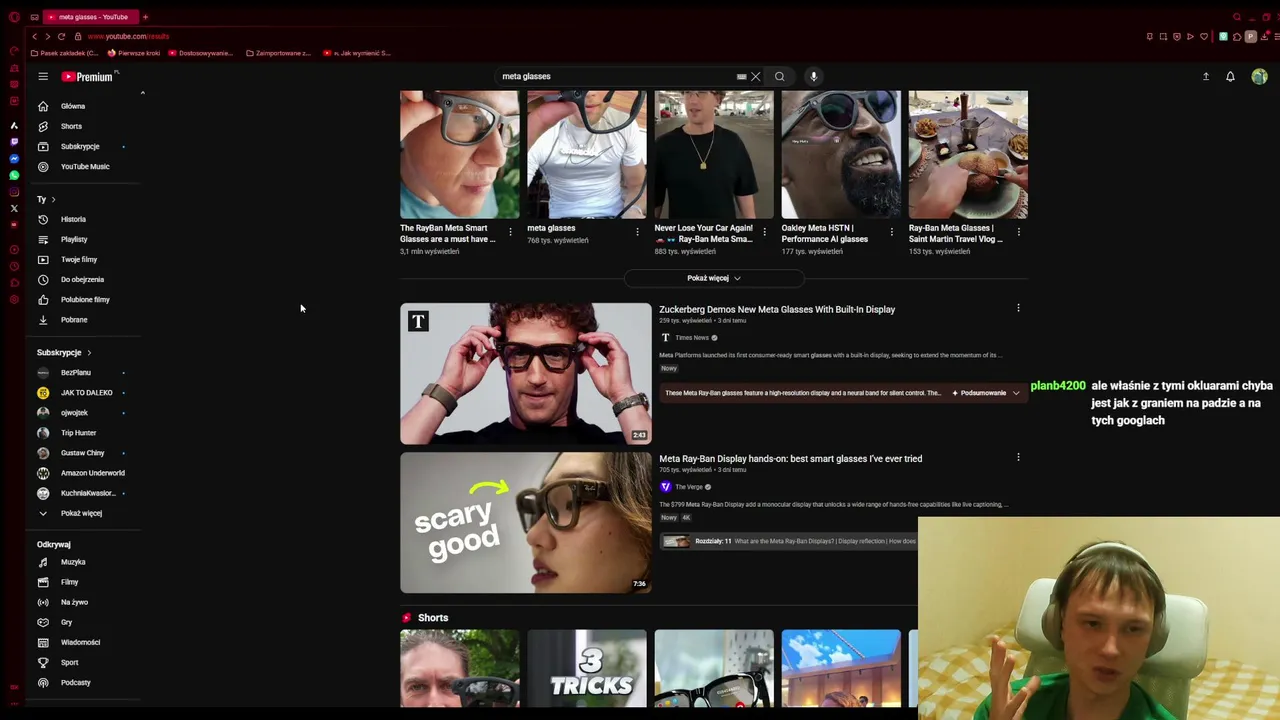
Task: Open the Times News channel link
Action: coord(692,338)
